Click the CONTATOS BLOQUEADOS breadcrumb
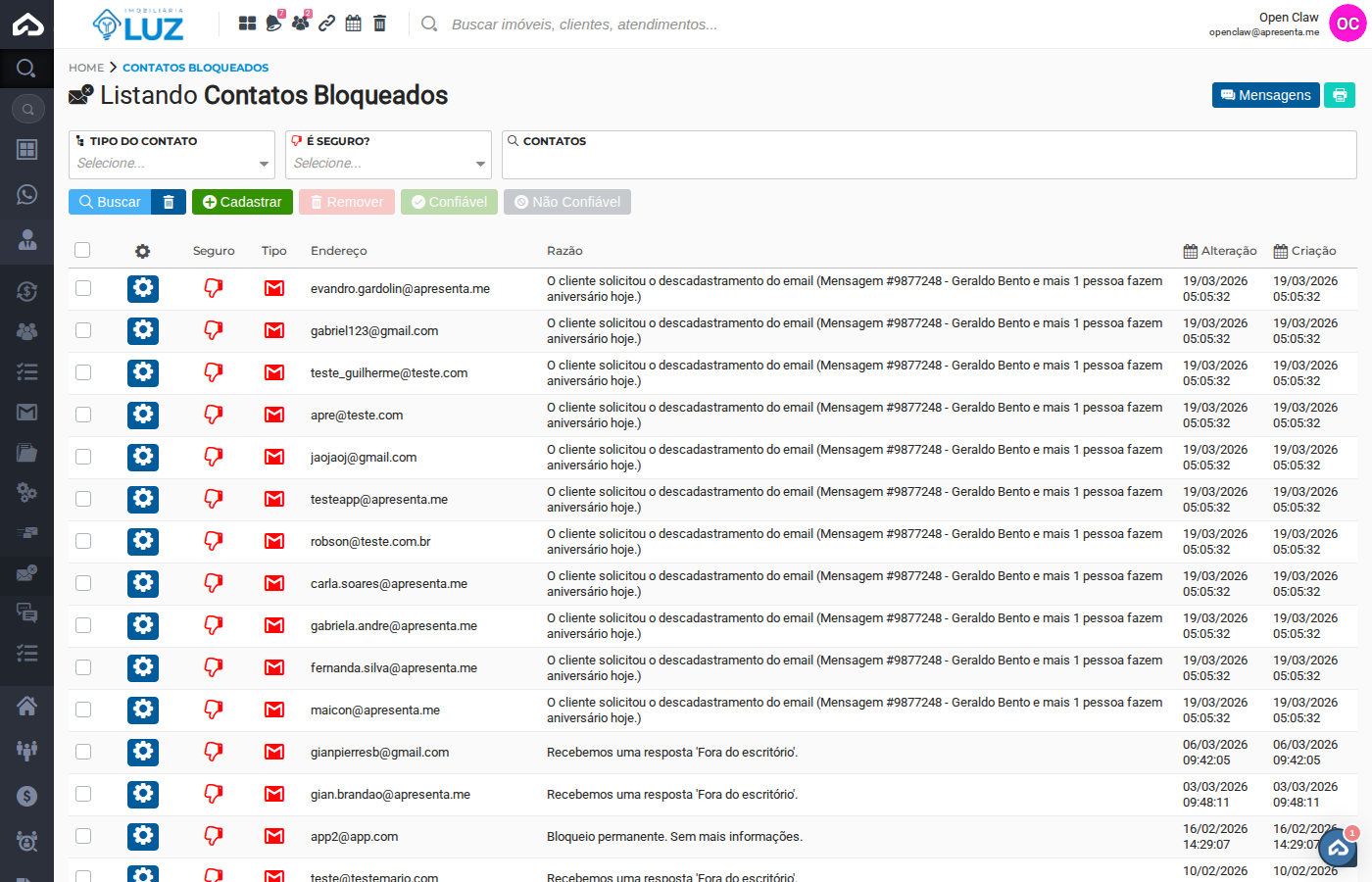This screenshot has height=882, width=1372. pos(195,68)
